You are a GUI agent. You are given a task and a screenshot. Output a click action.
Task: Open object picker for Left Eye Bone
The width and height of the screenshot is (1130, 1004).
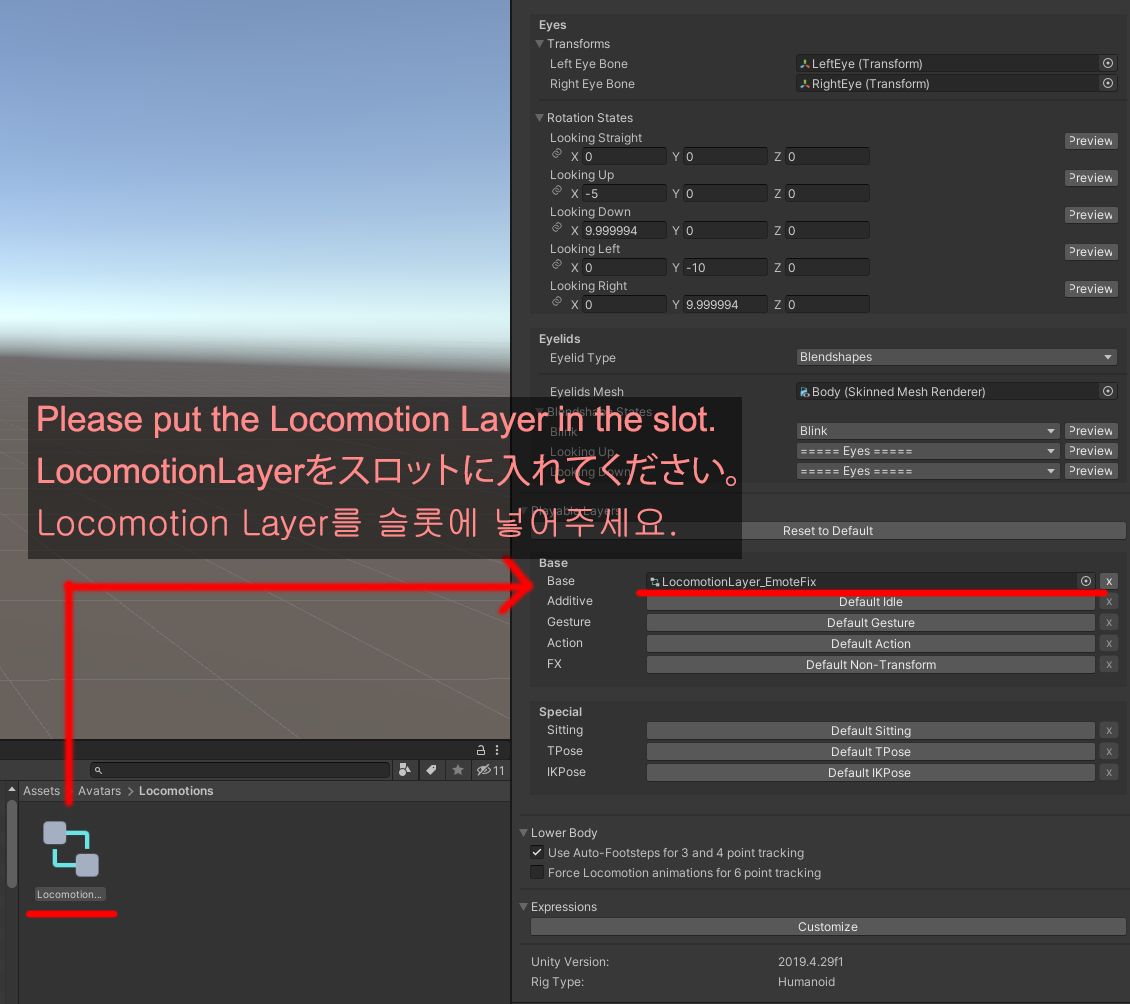(x=1107, y=63)
